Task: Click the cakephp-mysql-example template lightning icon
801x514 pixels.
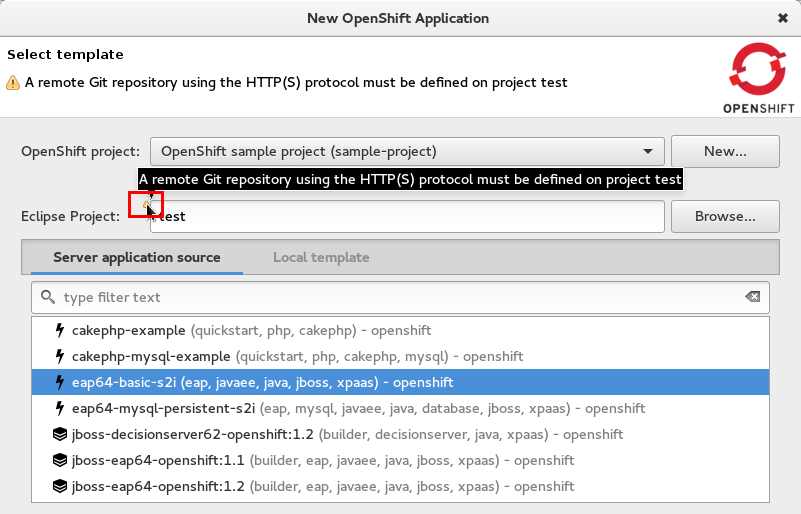Action: coord(59,357)
